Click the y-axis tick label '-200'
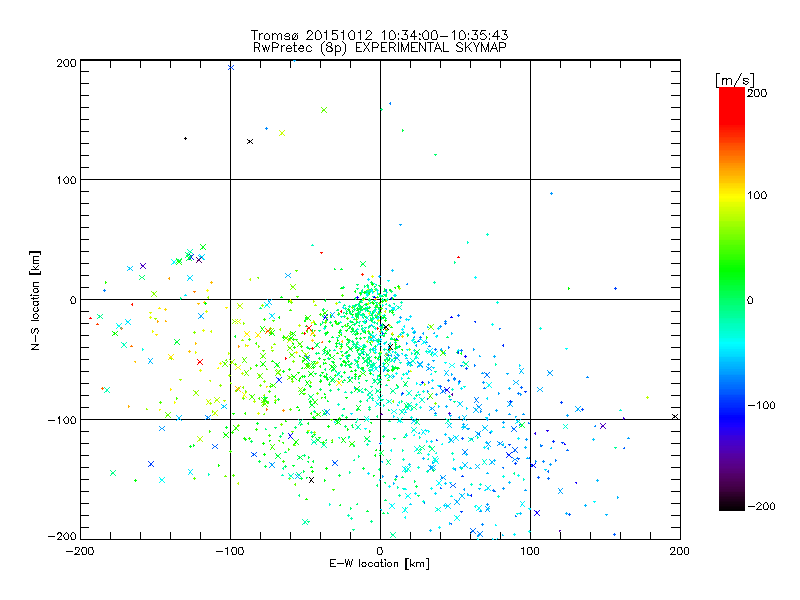This screenshot has width=800, height=600. coord(62,536)
